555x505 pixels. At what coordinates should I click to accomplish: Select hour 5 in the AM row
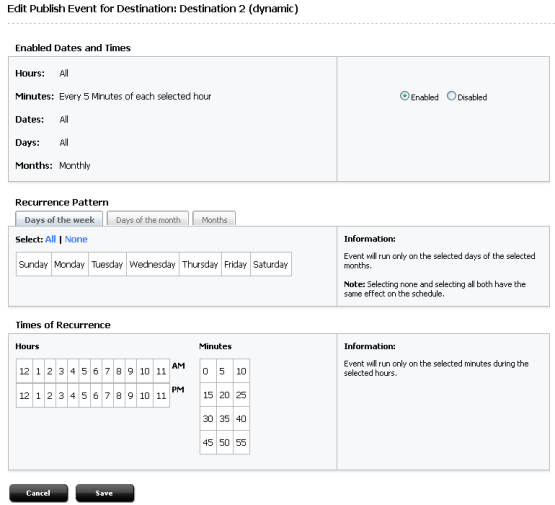84,371
